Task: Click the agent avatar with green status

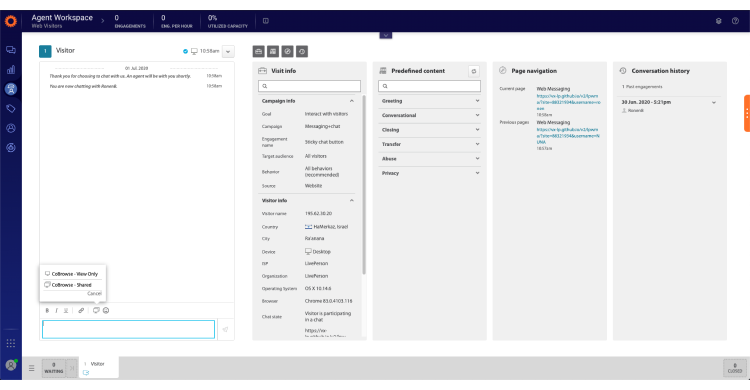Action: (x=11, y=365)
